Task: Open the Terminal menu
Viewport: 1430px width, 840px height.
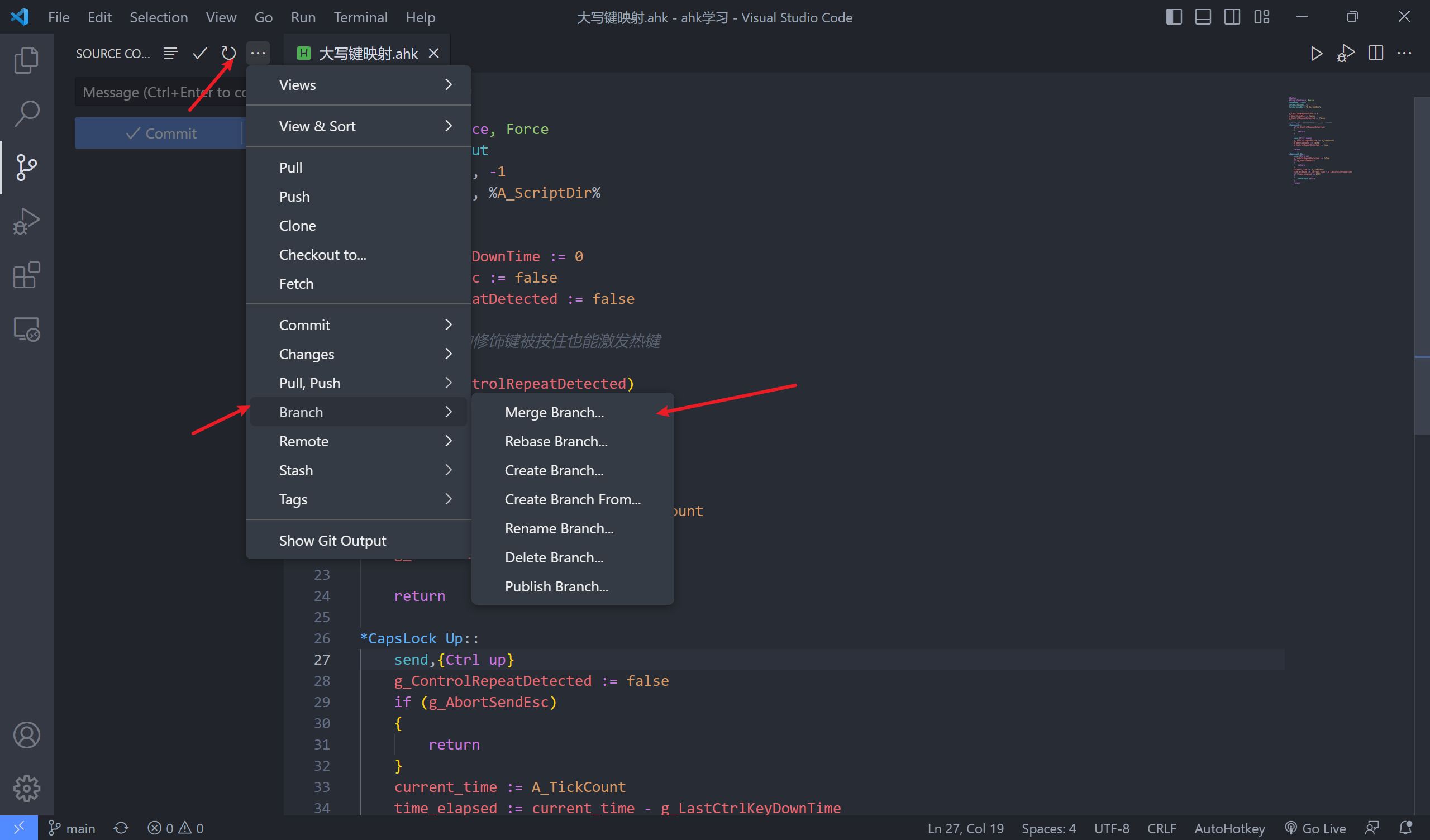Action: coord(360,17)
